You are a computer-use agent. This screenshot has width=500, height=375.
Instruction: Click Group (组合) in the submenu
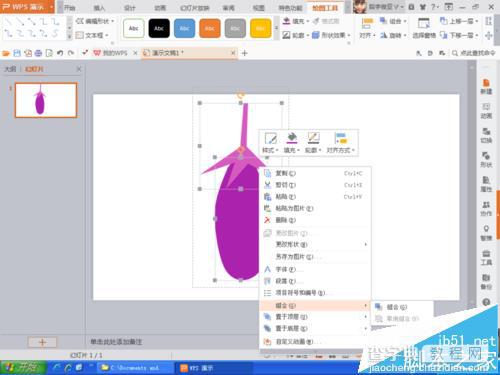pyautogui.click(x=402, y=307)
